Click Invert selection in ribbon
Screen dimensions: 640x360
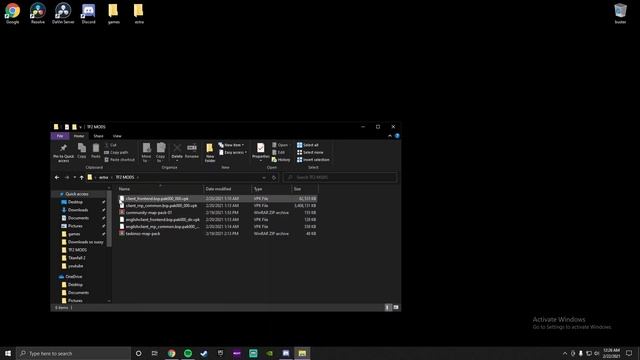click(x=313, y=160)
